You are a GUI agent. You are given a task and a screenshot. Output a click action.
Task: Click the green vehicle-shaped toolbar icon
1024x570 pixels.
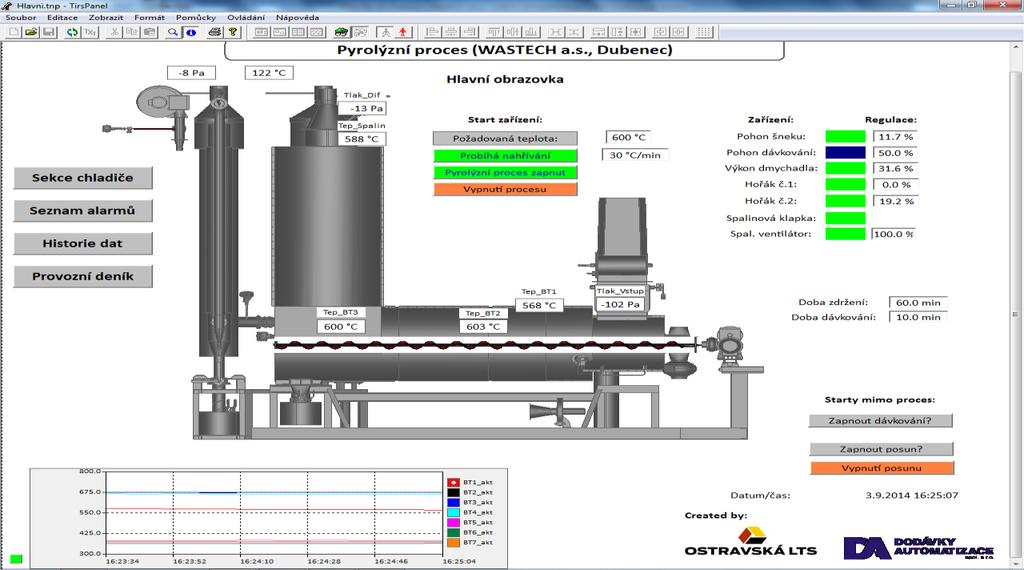click(x=341, y=31)
